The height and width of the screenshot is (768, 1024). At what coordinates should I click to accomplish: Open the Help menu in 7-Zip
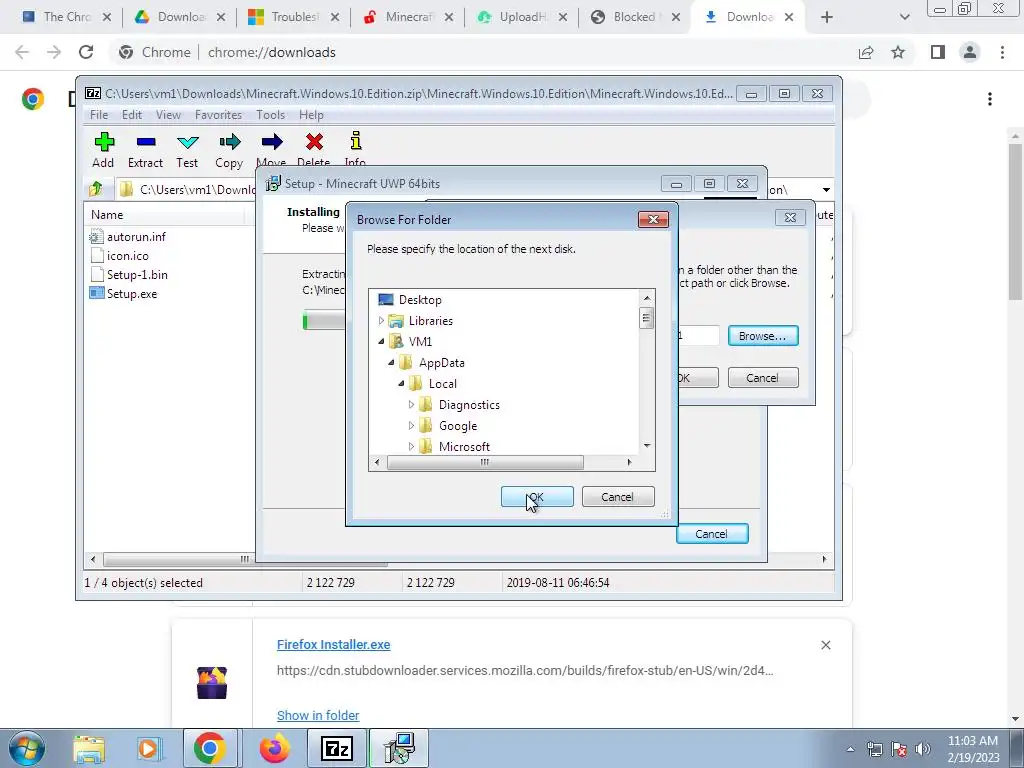(x=312, y=115)
